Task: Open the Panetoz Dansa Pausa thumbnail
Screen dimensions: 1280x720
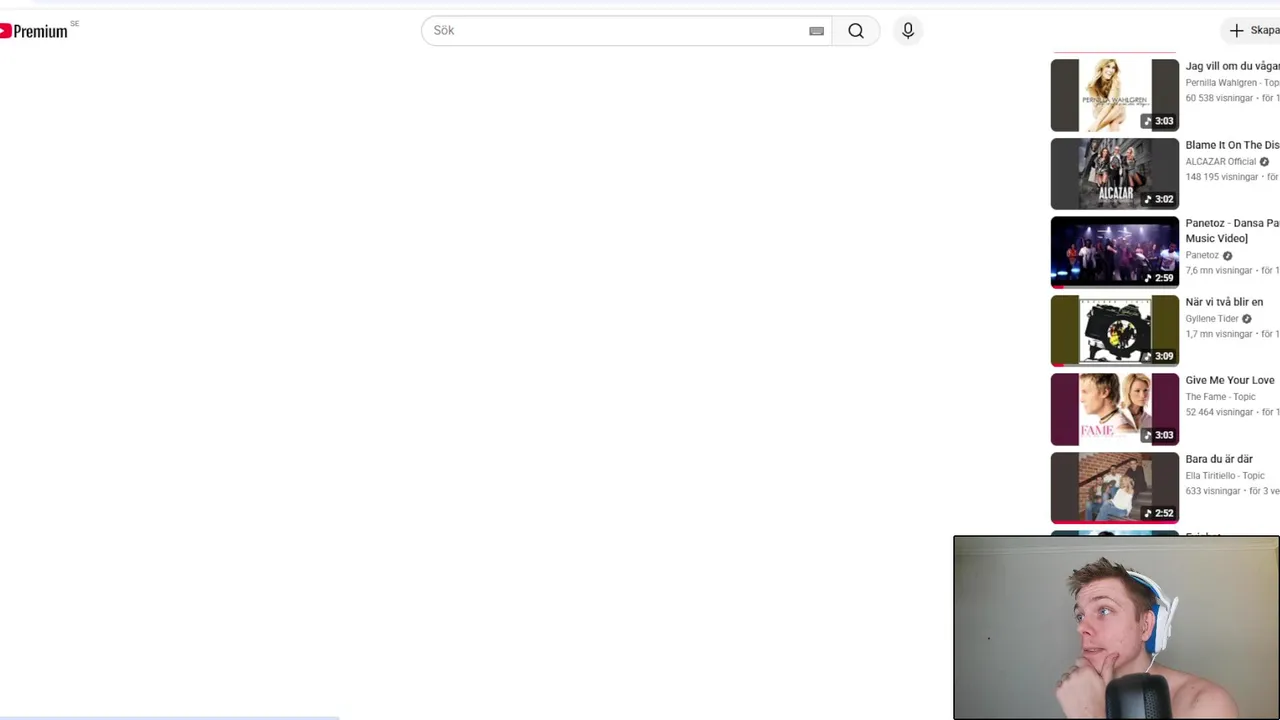Action: tap(1115, 252)
